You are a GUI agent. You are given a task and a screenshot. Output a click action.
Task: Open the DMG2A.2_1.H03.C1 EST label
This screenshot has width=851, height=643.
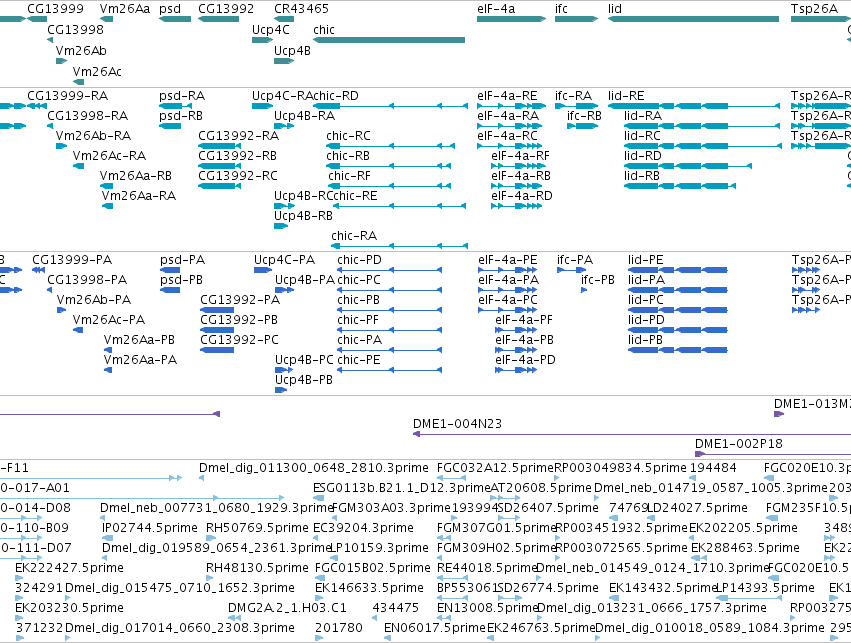coord(287,608)
